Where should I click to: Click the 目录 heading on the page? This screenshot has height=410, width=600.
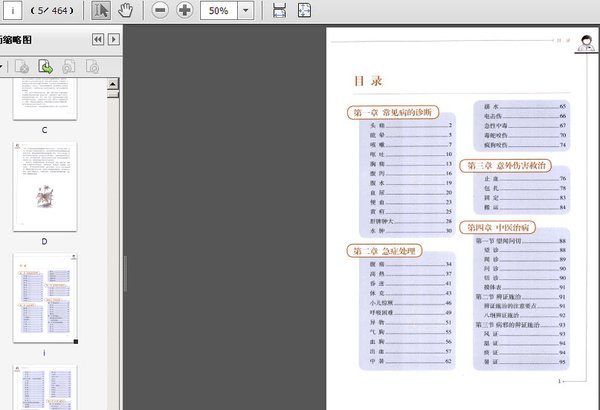(368, 81)
